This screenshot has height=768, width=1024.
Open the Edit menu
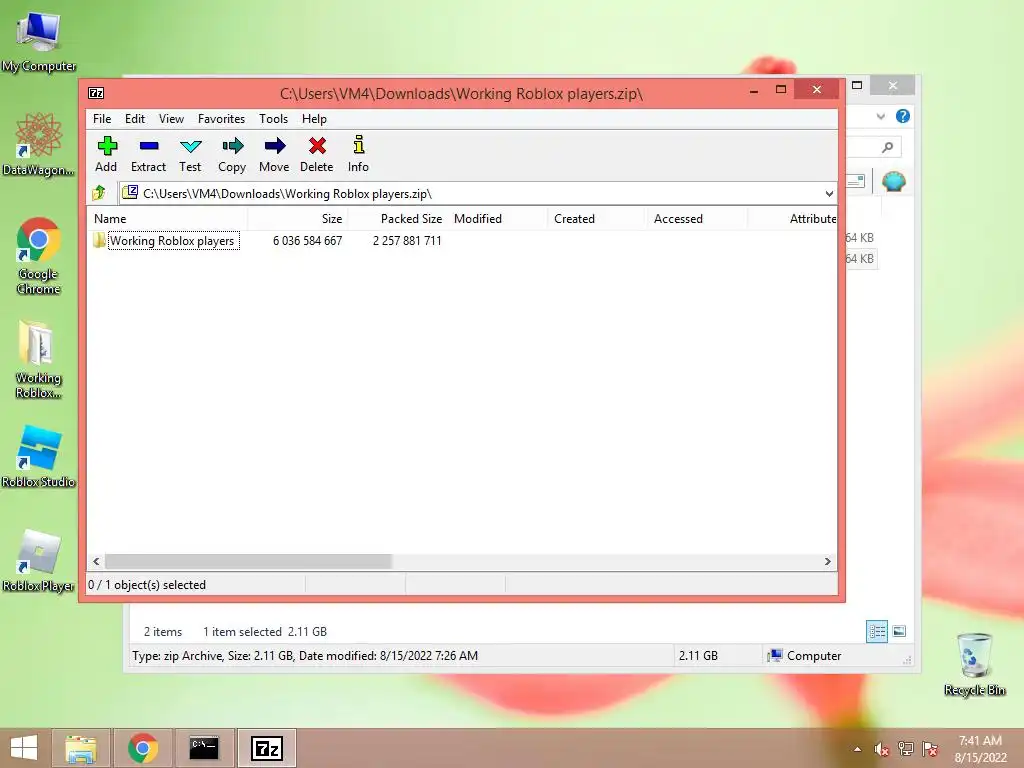click(135, 119)
